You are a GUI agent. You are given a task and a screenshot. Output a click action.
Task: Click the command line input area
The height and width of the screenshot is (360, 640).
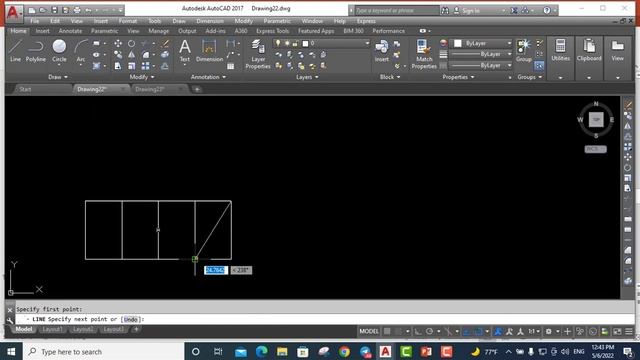[324, 319]
